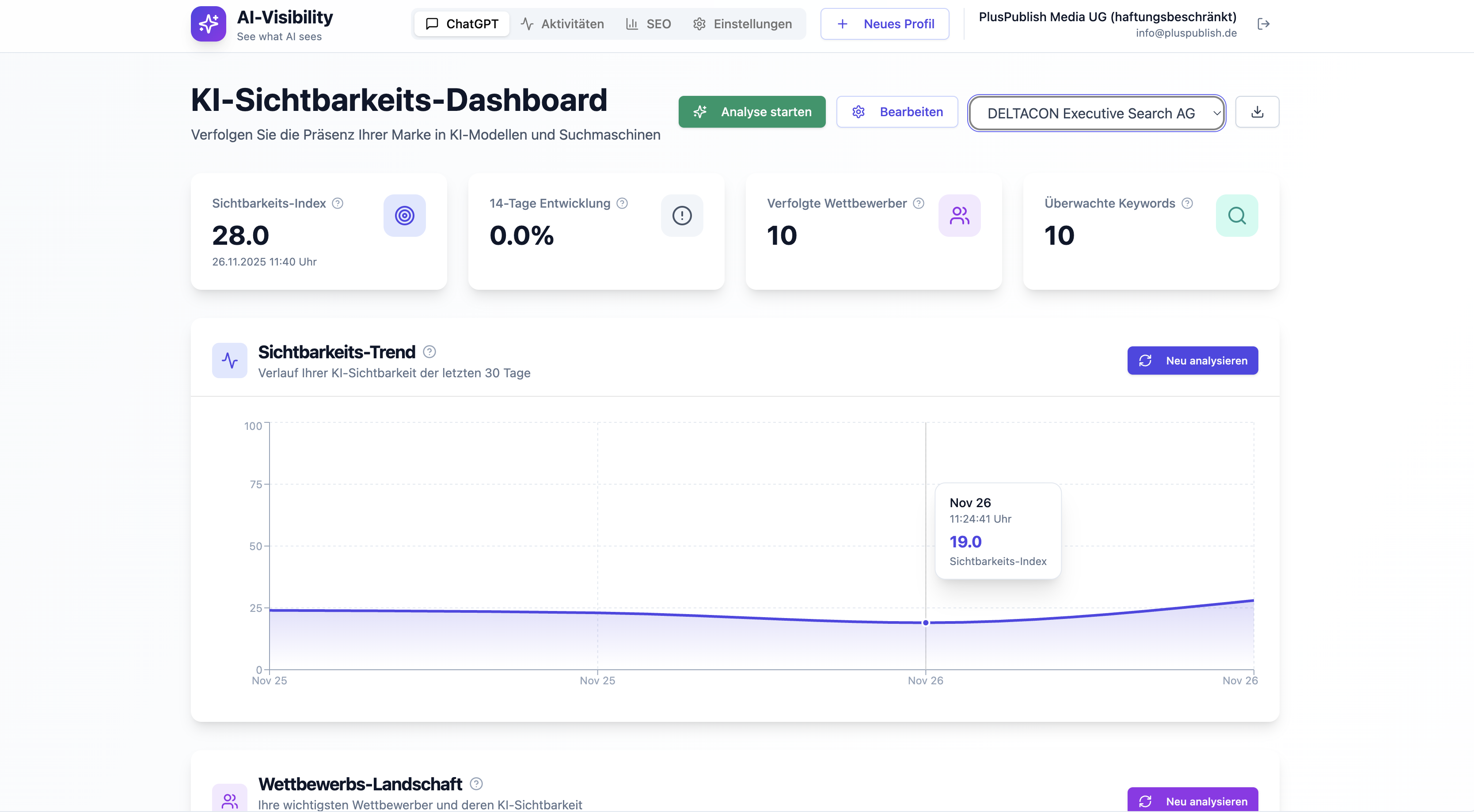Click Neu analysieren in the Sichtbarkeits-Trend panel
This screenshot has height=812, width=1474.
1193,360
